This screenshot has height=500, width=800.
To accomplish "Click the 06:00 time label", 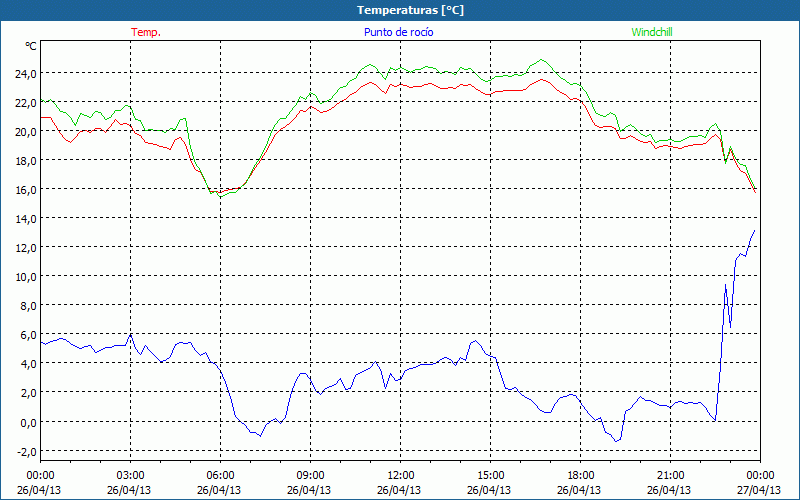I will (219, 476).
